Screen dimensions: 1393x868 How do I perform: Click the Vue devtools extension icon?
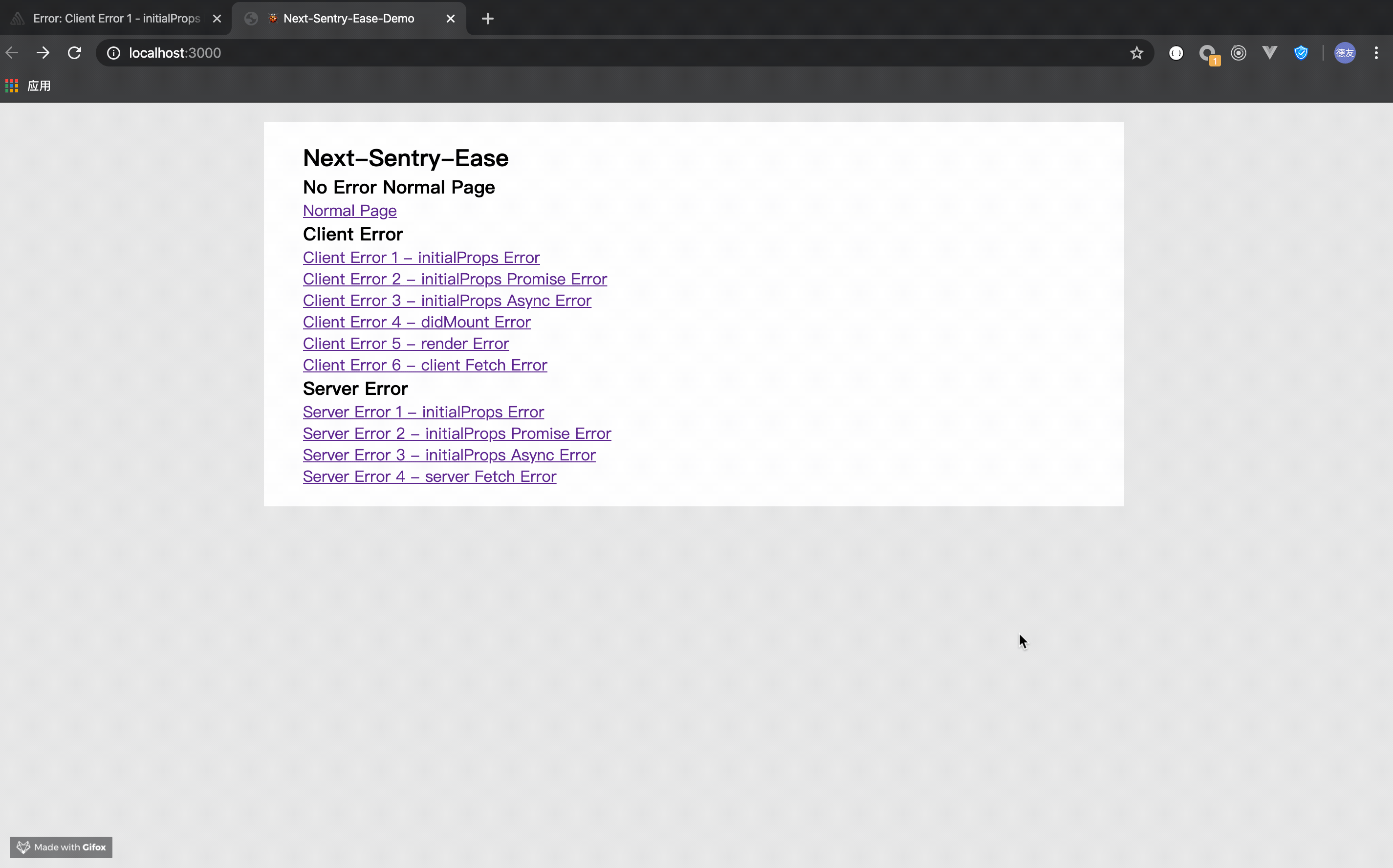coord(1270,53)
